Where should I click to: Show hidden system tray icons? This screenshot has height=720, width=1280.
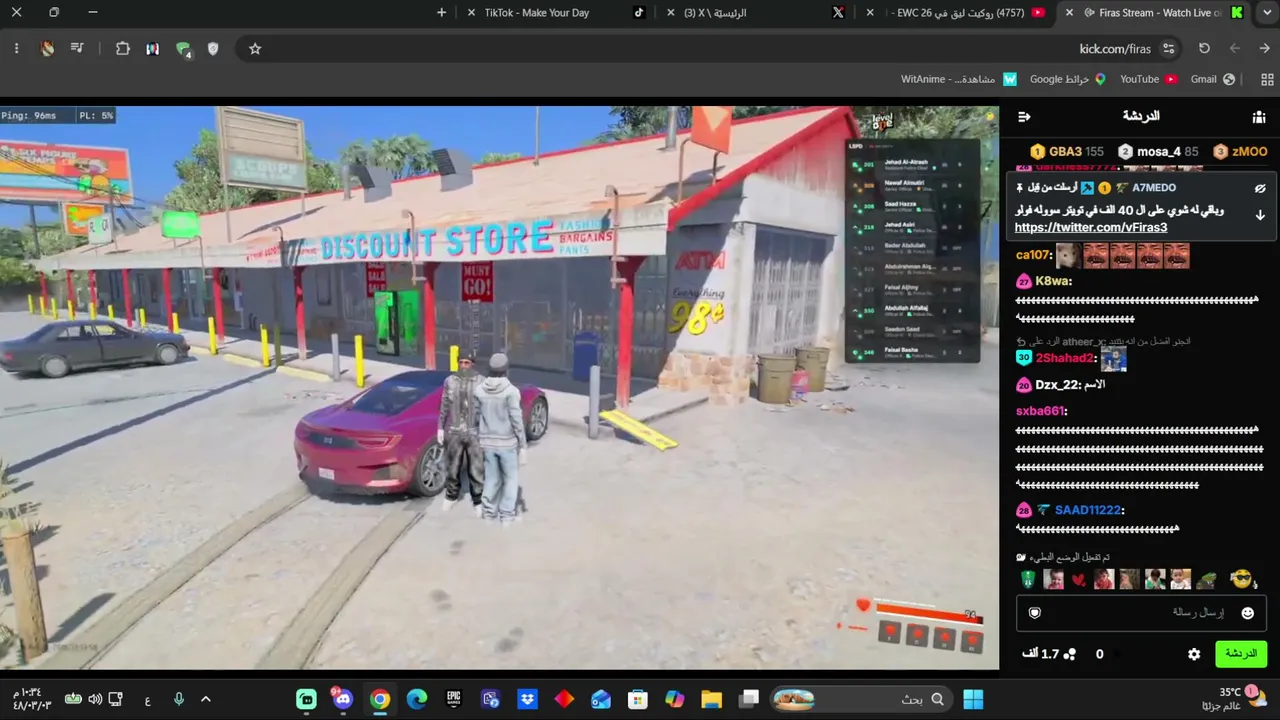coord(206,699)
